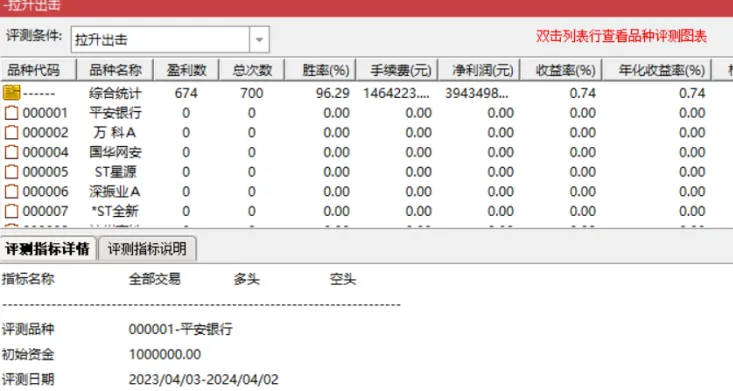Viewport: 733px width, 391px height.
Task: Click the 空头 column label
Action: (x=343, y=279)
